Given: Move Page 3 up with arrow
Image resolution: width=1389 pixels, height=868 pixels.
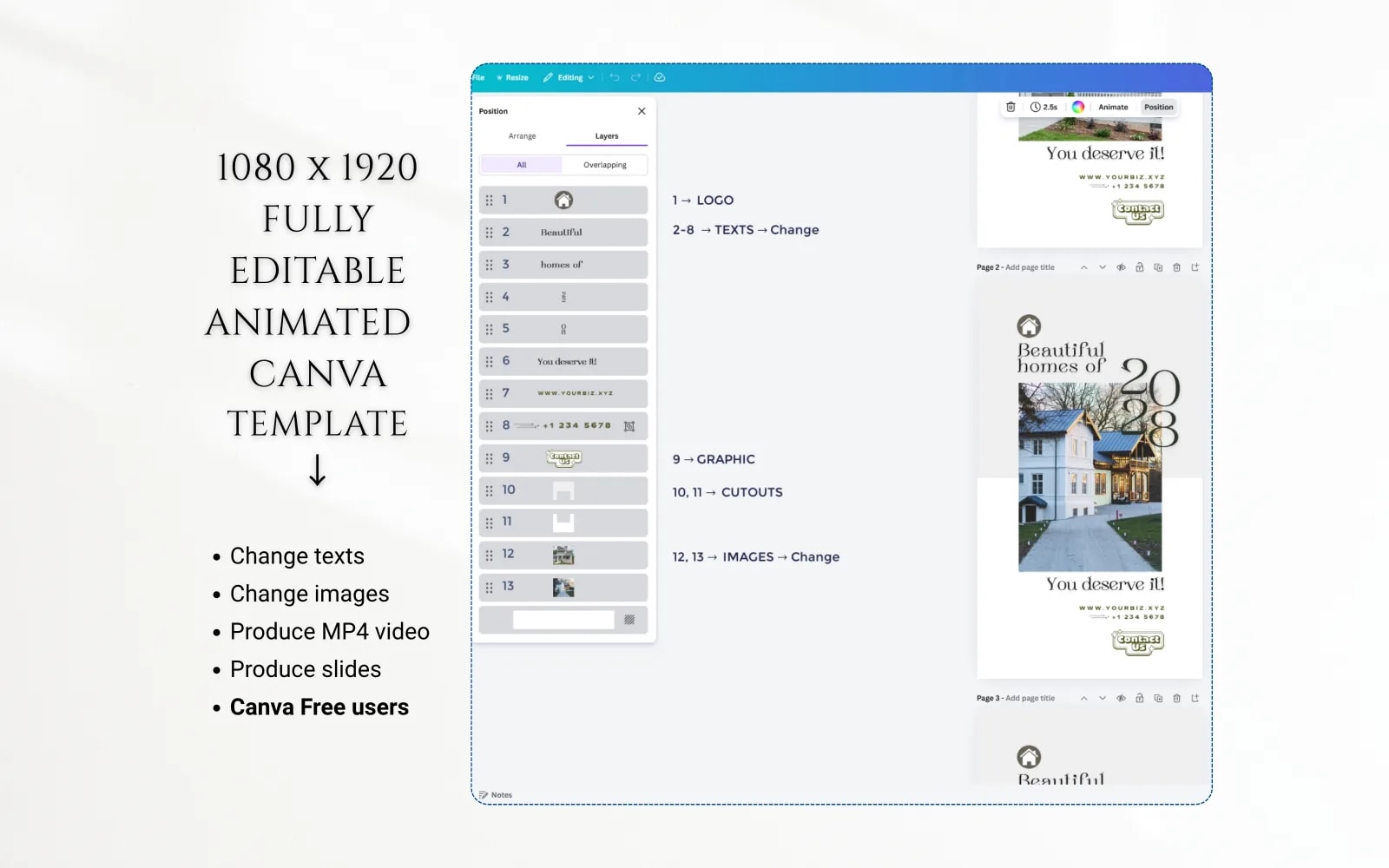Looking at the screenshot, I should coord(1083,698).
